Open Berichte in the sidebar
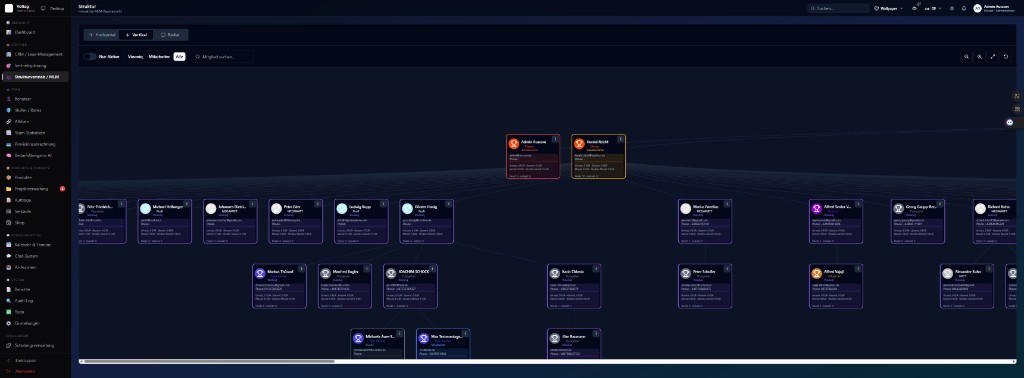1024x378 pixels. point(35,289)
